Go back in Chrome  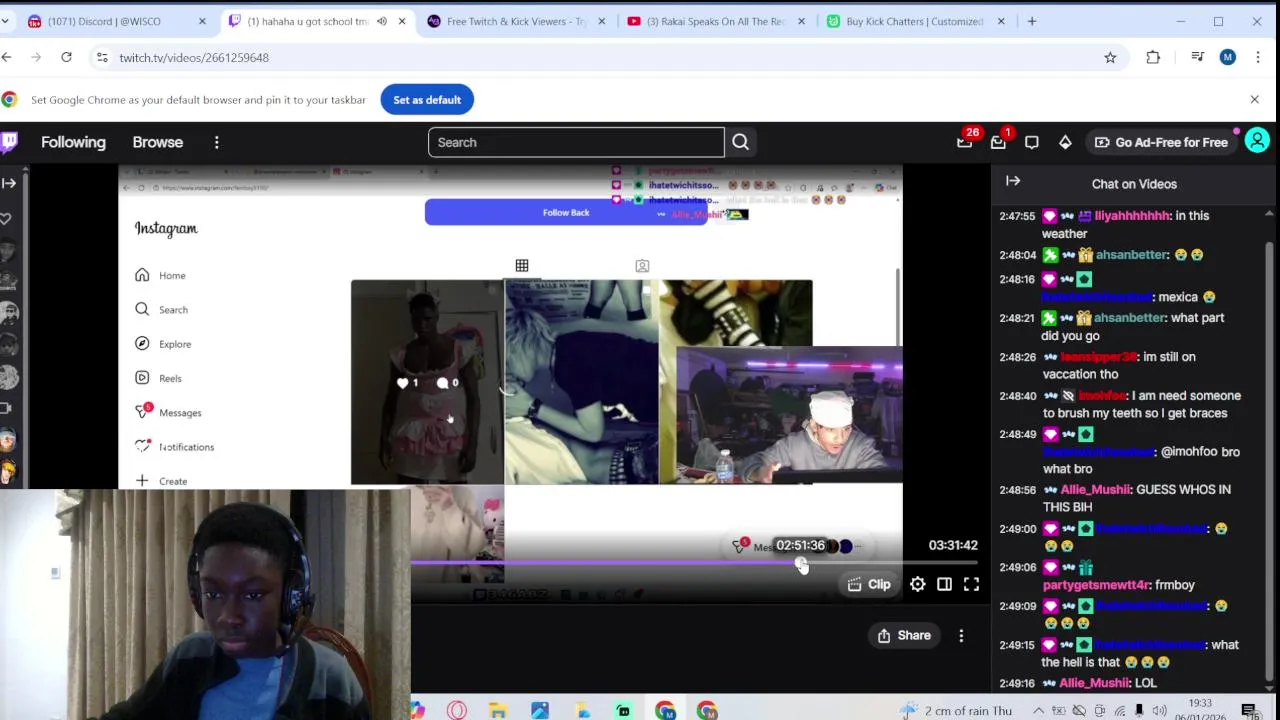pyautogui.click(x=7, y=57)
